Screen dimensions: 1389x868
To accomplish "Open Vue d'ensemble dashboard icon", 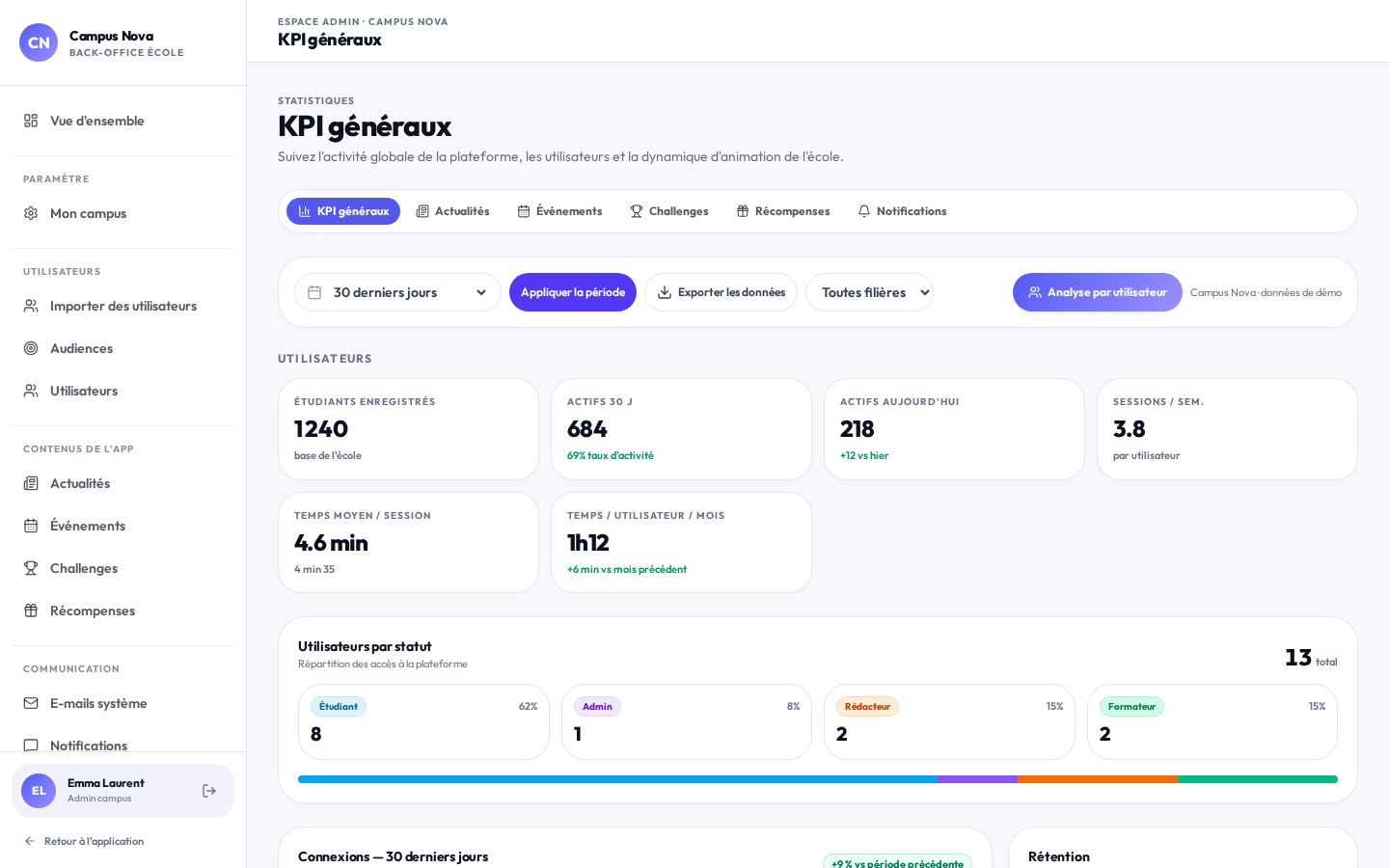I will (x=31, y=121).
